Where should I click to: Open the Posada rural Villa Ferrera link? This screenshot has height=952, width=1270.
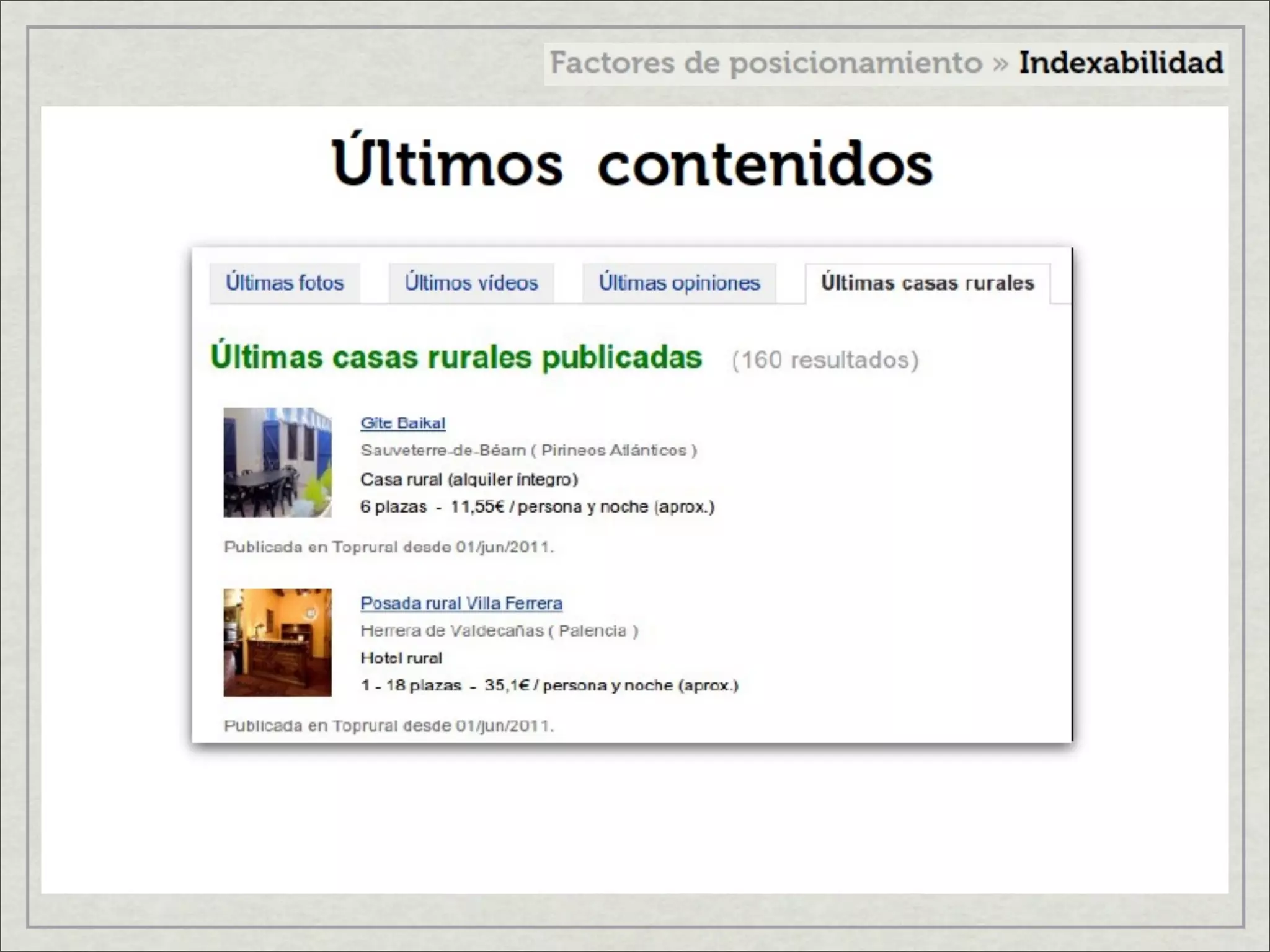(x=461, y=603)
